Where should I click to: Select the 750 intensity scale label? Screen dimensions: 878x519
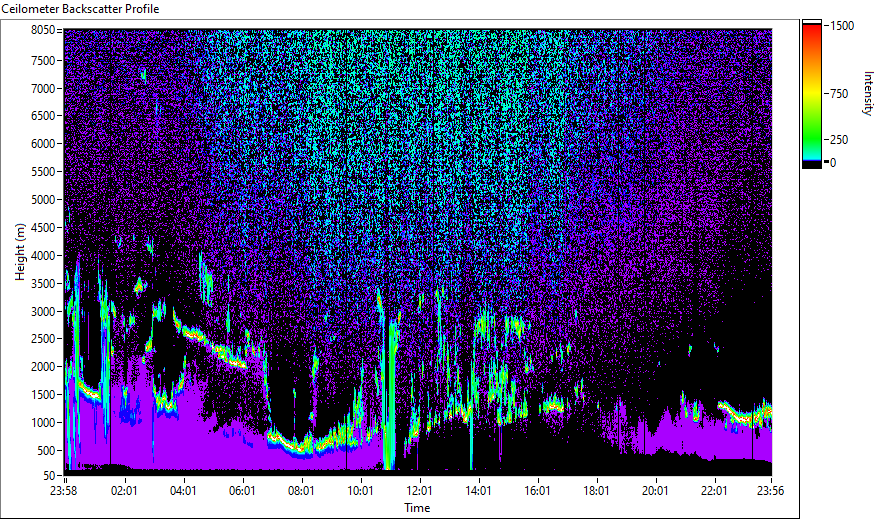(x=839, y=94)
